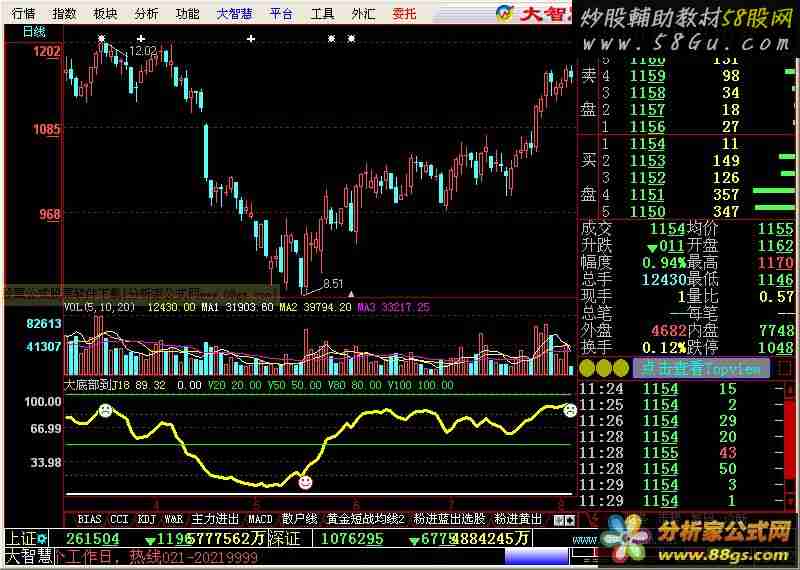Click the middle yellow circle indicator
The height and width of the screenshot is (570, 800).
tap(604, 368)
